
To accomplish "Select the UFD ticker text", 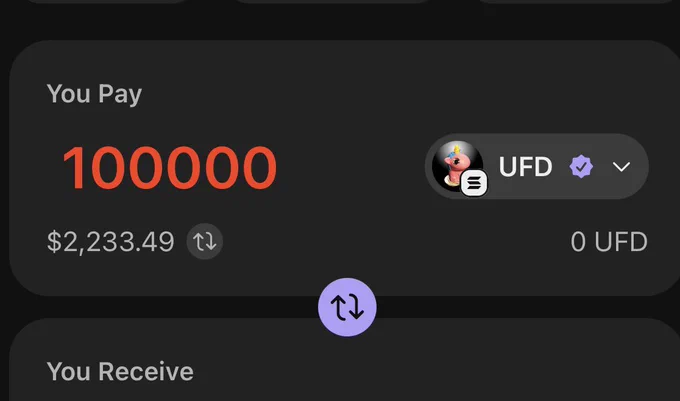I will point(525,166).
